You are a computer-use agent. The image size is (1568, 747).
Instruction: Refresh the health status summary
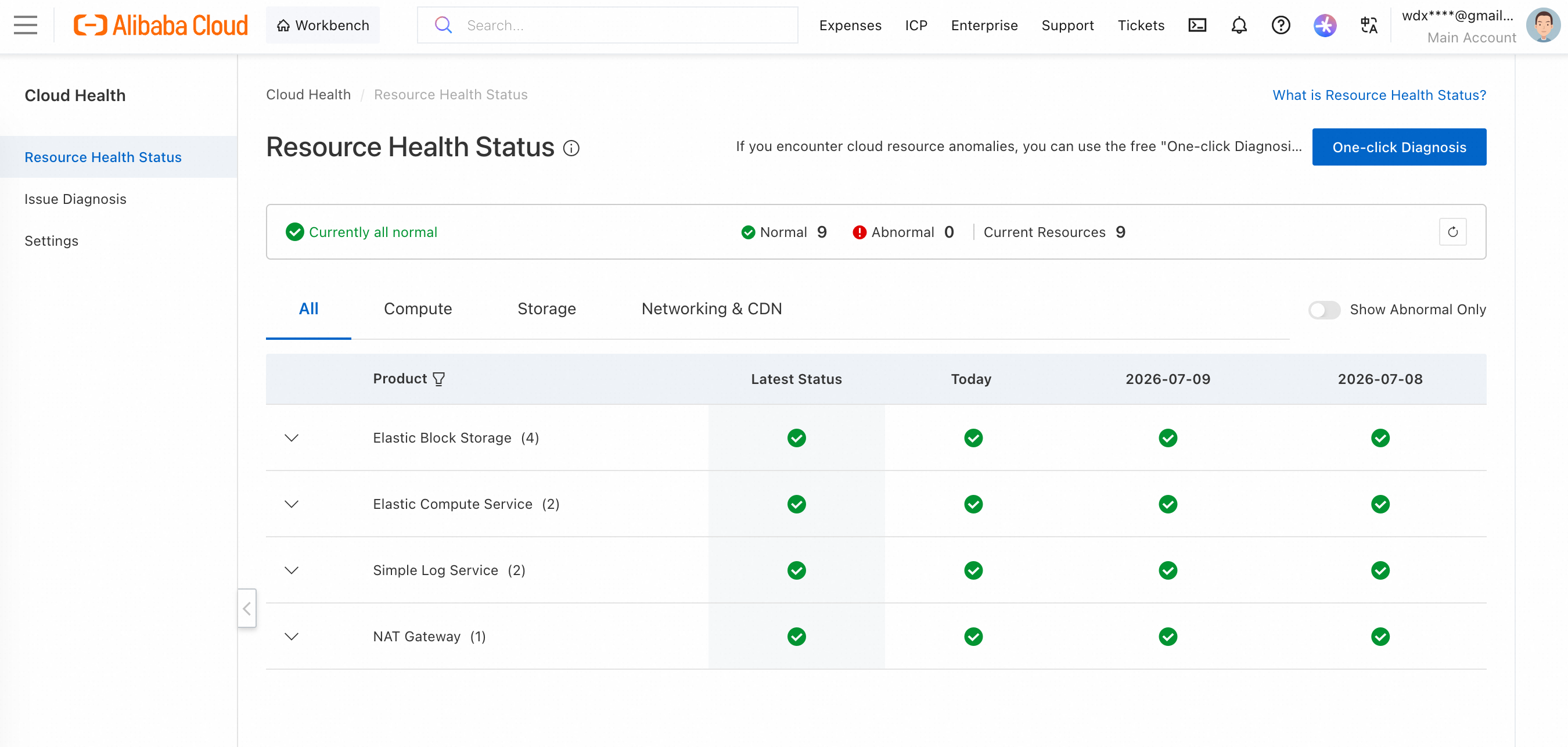point(1452,232)
